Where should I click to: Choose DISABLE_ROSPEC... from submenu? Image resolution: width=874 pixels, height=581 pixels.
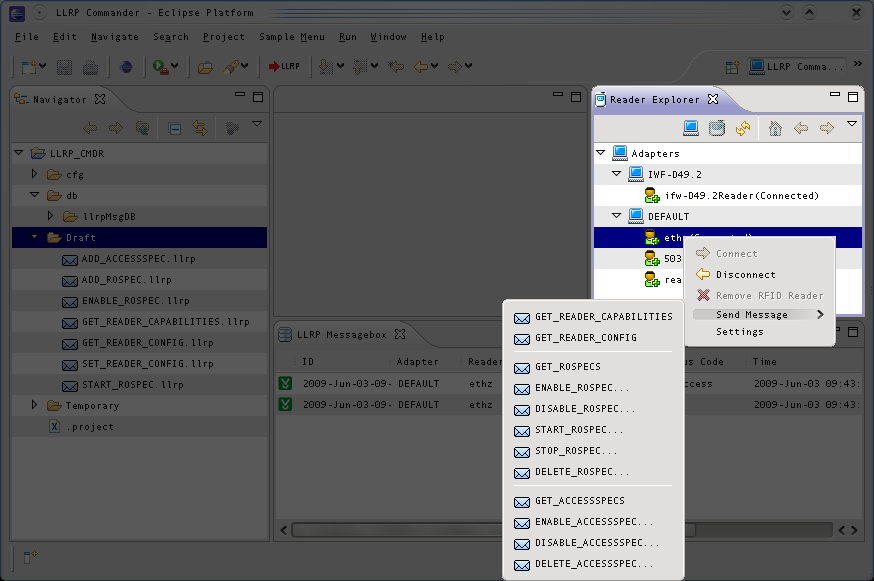point(593,409)
